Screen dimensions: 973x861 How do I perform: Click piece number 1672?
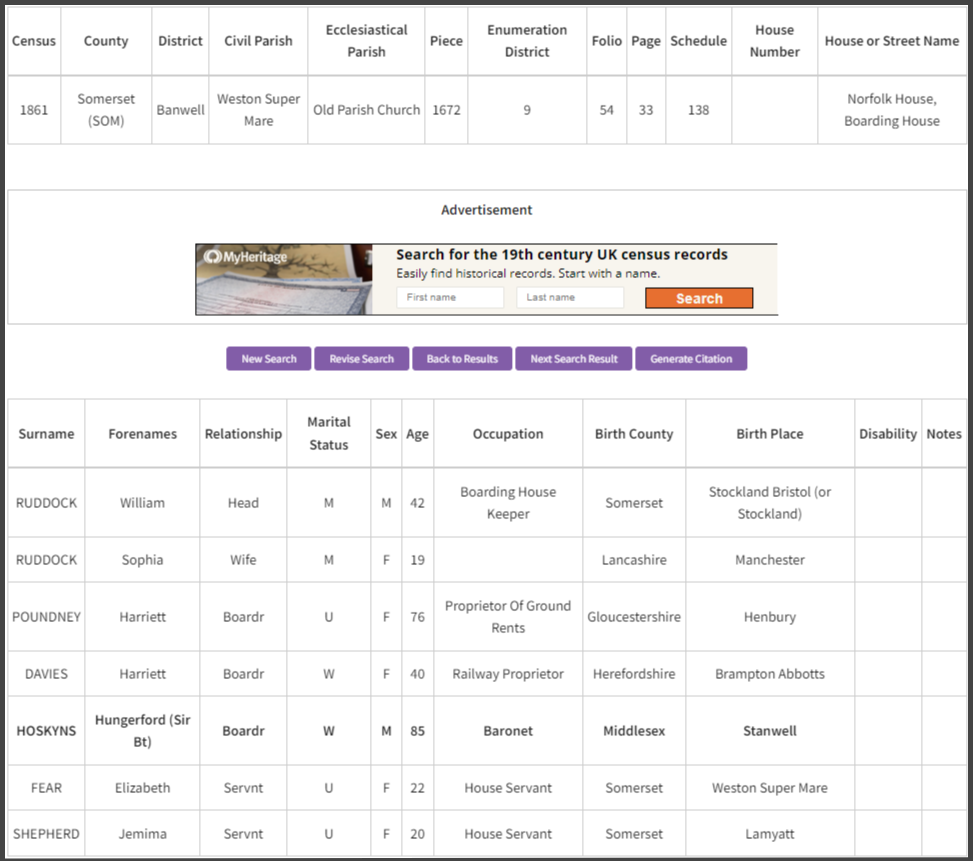pos(446,110)
